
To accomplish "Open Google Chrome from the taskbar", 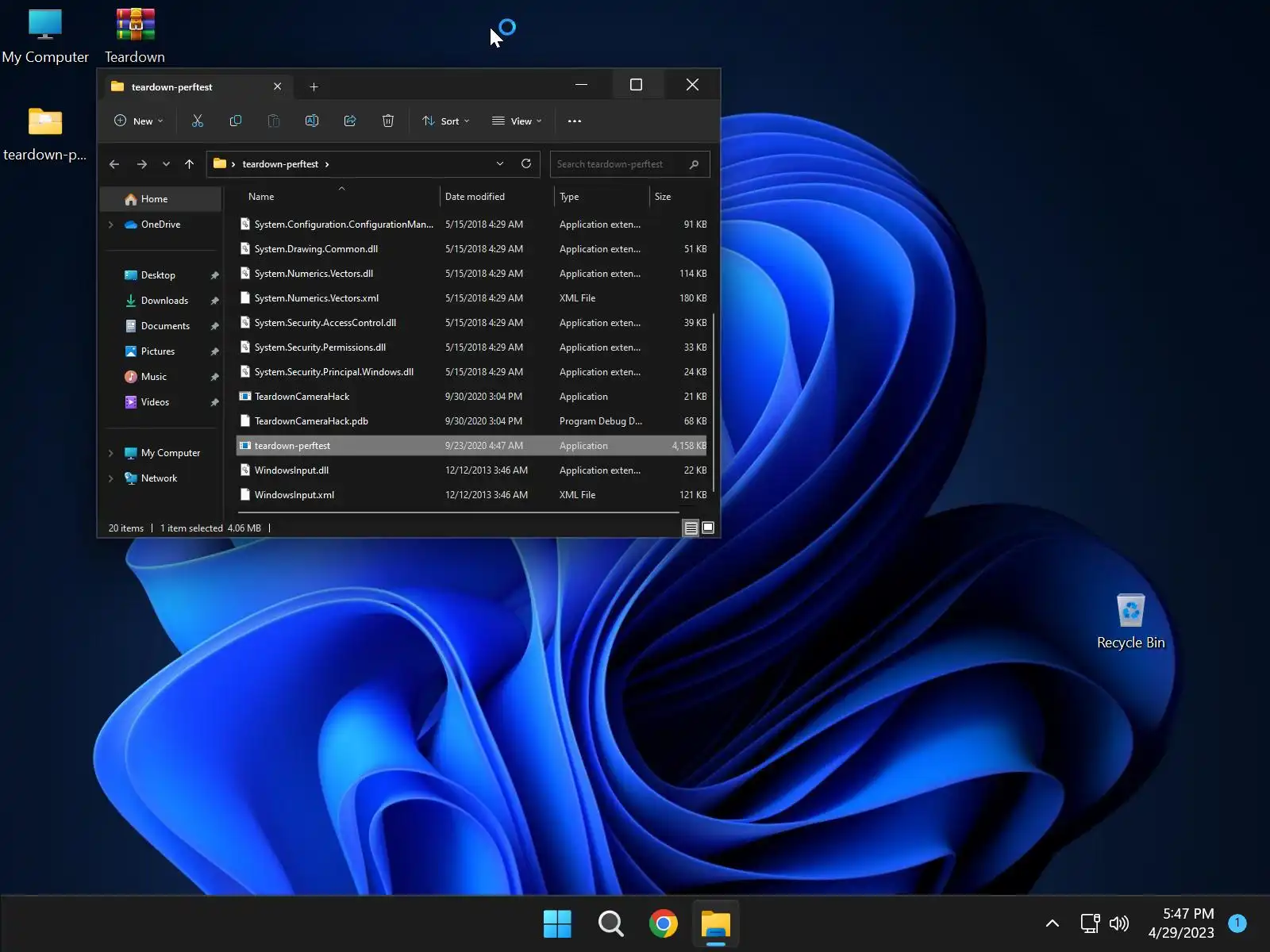I will click(x=663, y=924).
